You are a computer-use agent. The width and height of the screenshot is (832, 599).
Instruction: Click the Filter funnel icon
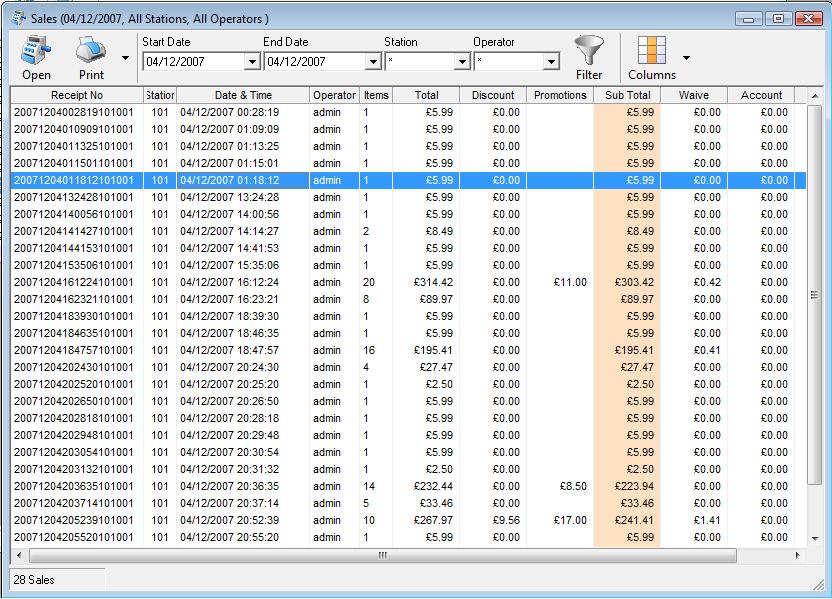pyautogui.click(x=589, y=50)
